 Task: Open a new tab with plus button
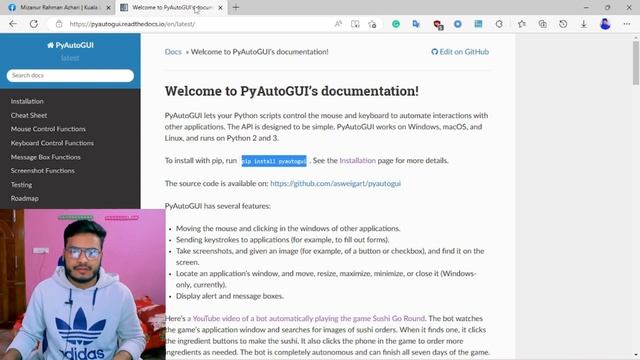(x=236, y=7)
